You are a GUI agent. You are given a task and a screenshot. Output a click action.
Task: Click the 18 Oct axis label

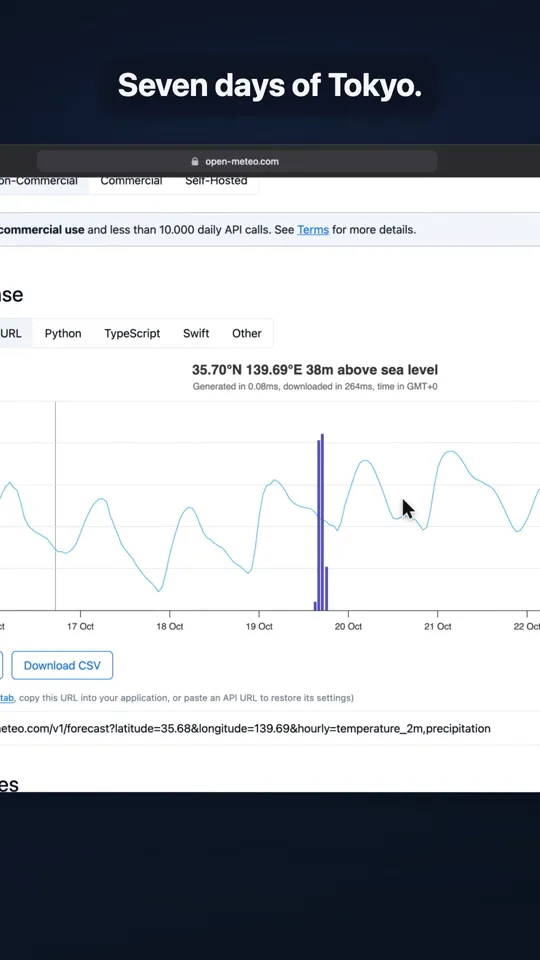pyautogui.click(x=170, y=626)
